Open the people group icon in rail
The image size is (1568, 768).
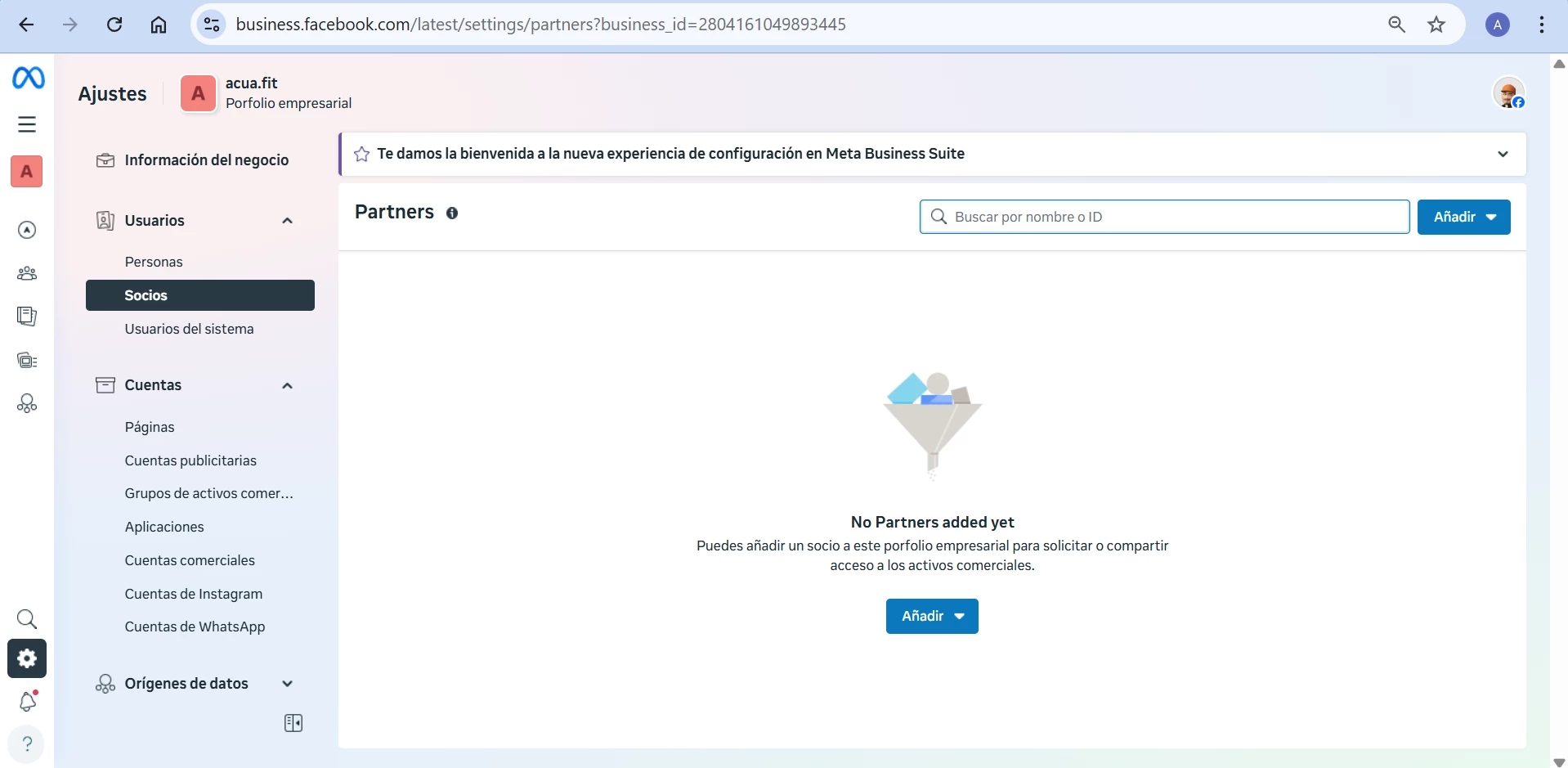pos(27,273)
